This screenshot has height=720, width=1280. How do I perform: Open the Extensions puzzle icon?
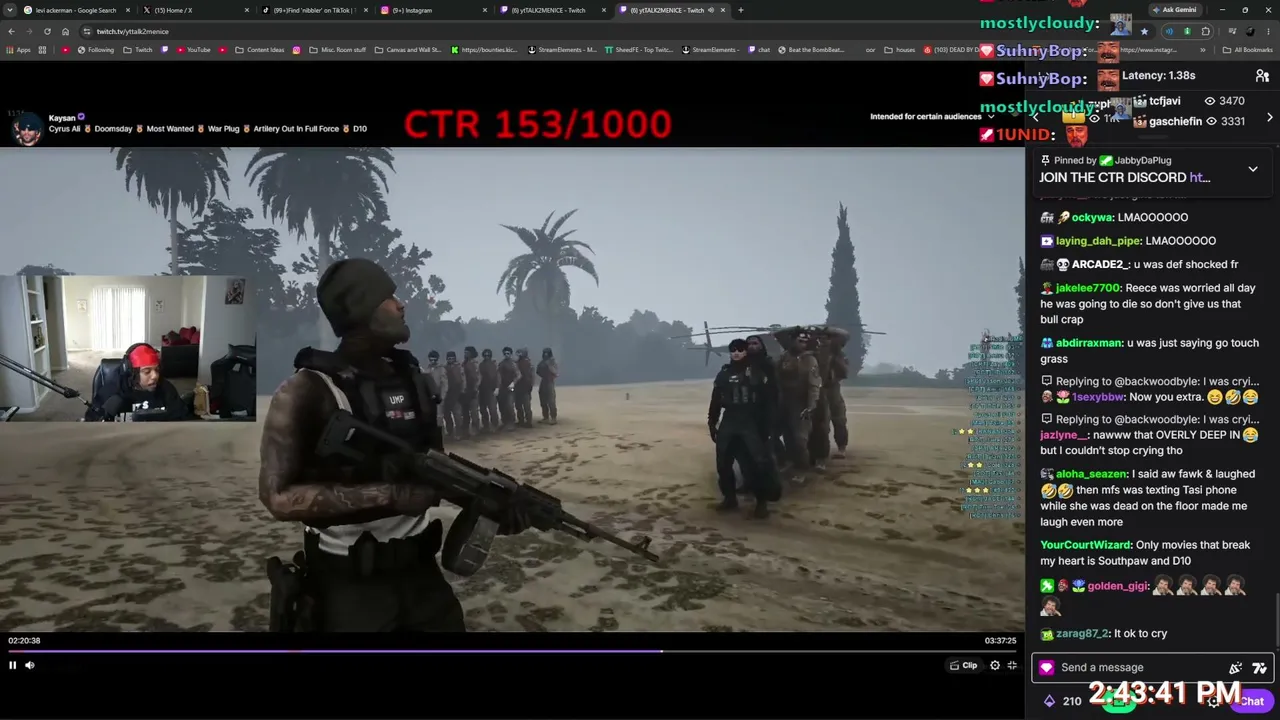click(1206, 31)
